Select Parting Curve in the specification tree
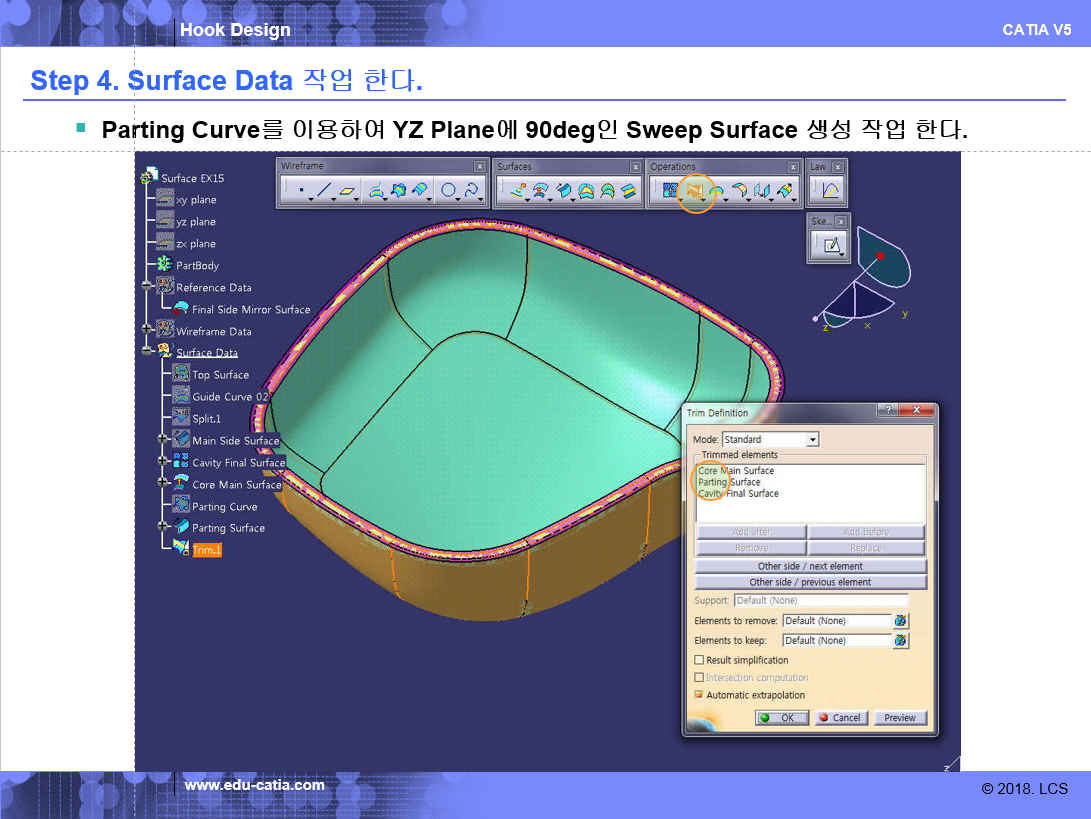Screen dimensions: 1091x819 click(224, 507)
